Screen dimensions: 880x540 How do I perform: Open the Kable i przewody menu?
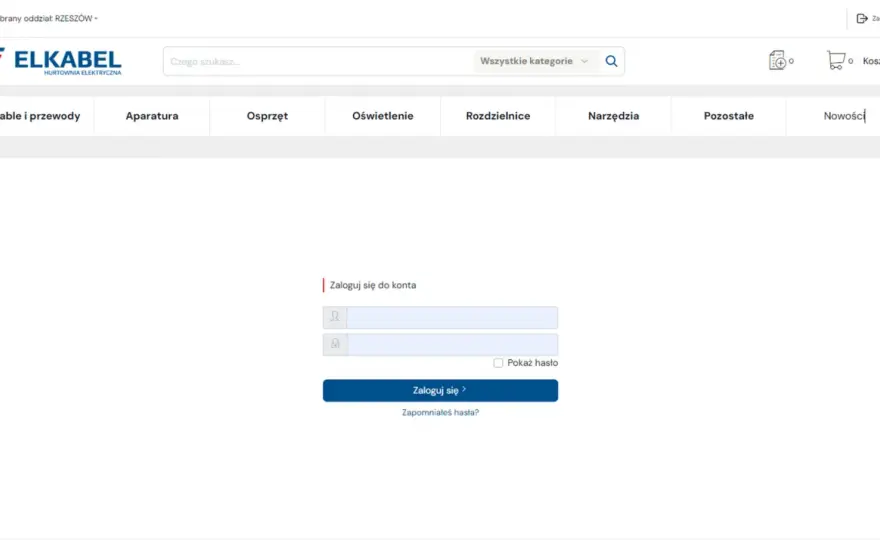(x=40, y=116)
